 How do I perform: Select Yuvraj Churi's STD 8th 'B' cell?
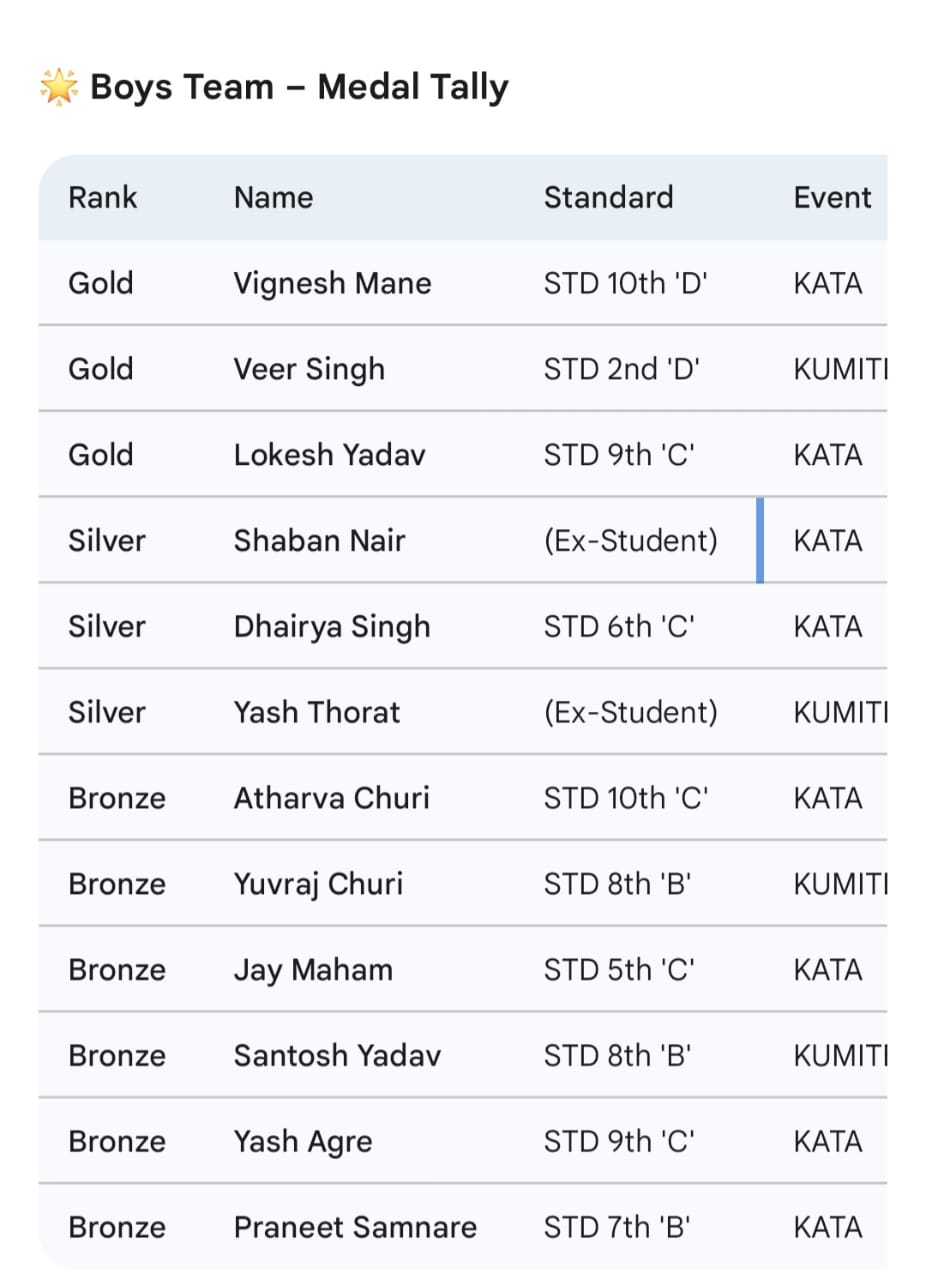coord(618,885)
